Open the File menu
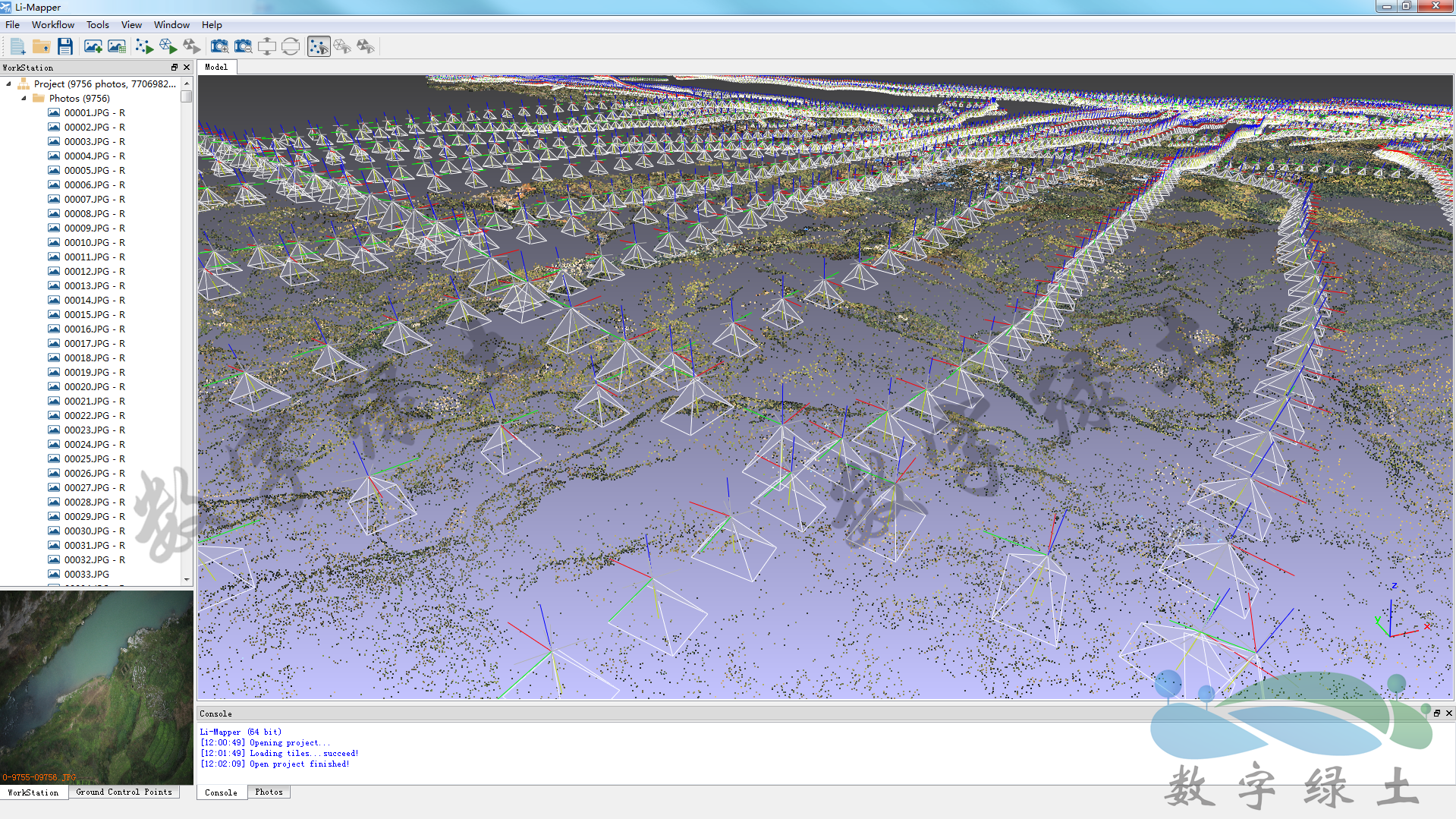 (13, 24)
